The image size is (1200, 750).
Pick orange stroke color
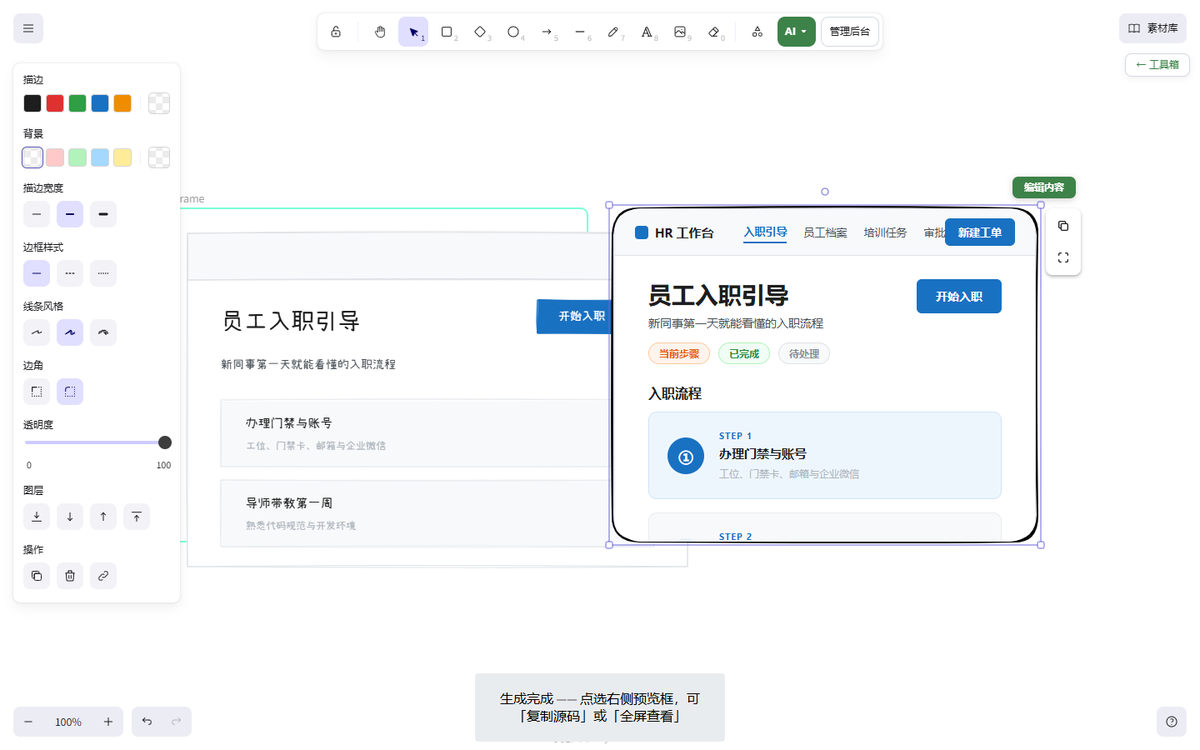click(122, 103)
